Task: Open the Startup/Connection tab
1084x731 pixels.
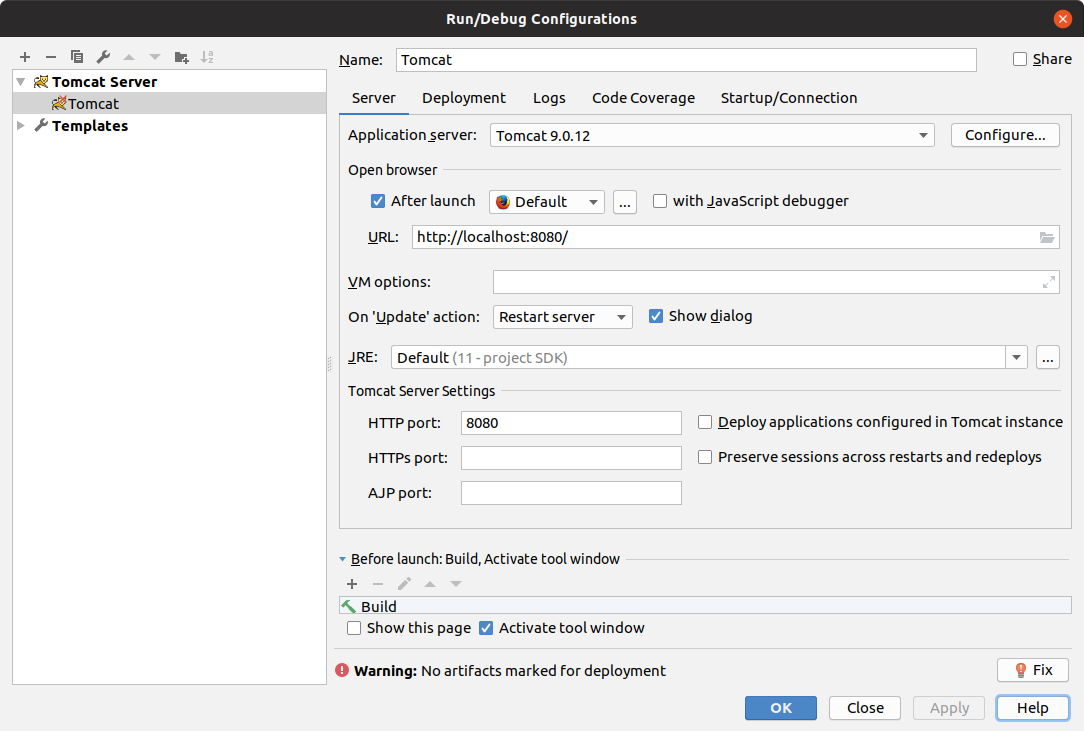Action: point(789,98)
